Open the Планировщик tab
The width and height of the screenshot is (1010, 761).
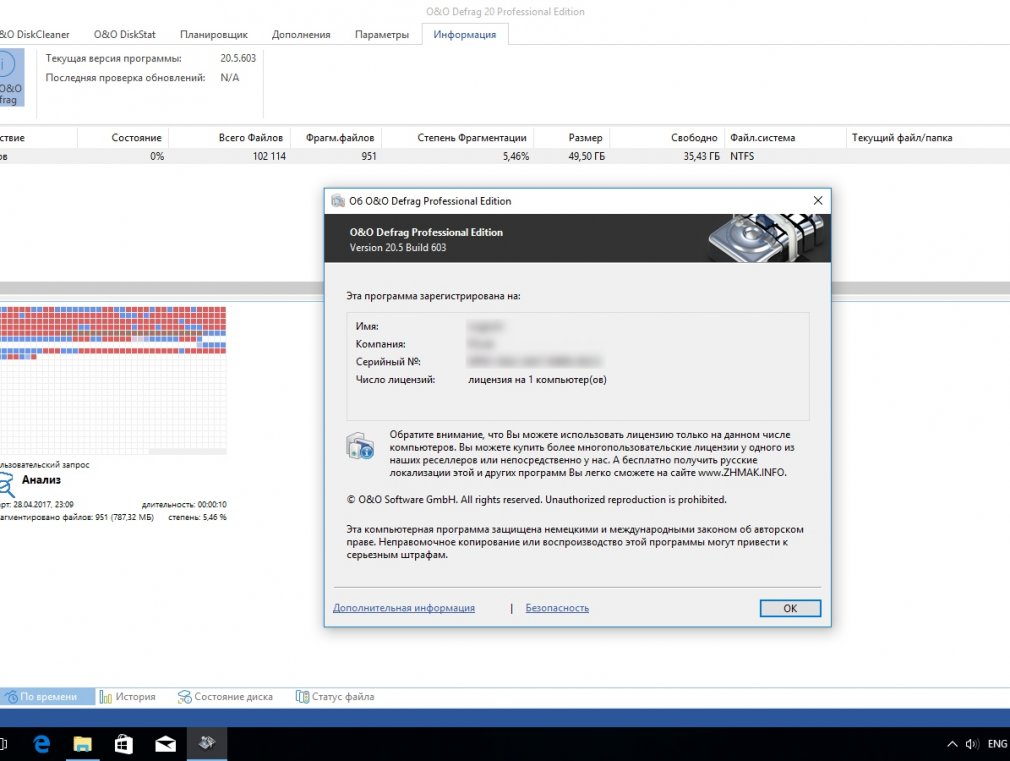[213, 35]
